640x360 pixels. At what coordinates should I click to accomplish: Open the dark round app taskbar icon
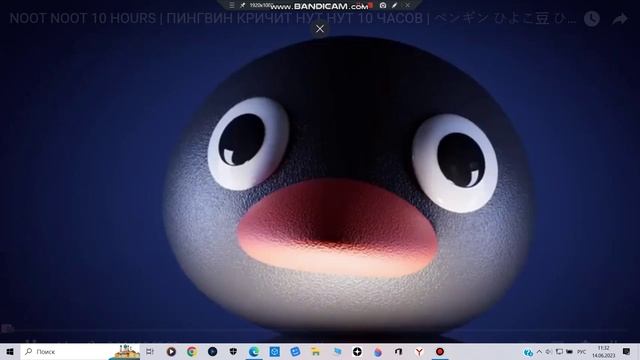coord(212,351)
